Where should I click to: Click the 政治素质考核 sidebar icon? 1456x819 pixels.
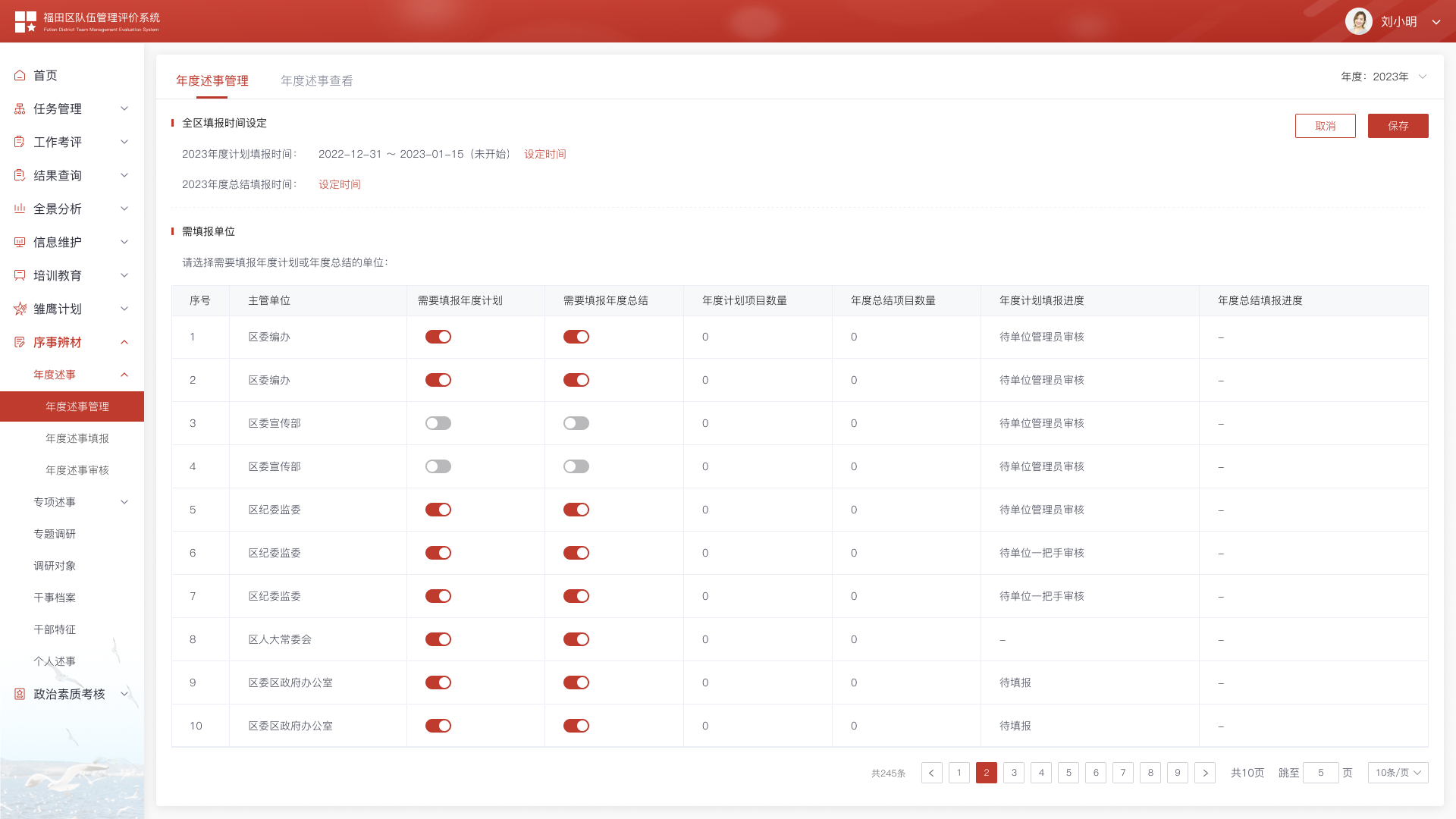(x=20, y=694)
